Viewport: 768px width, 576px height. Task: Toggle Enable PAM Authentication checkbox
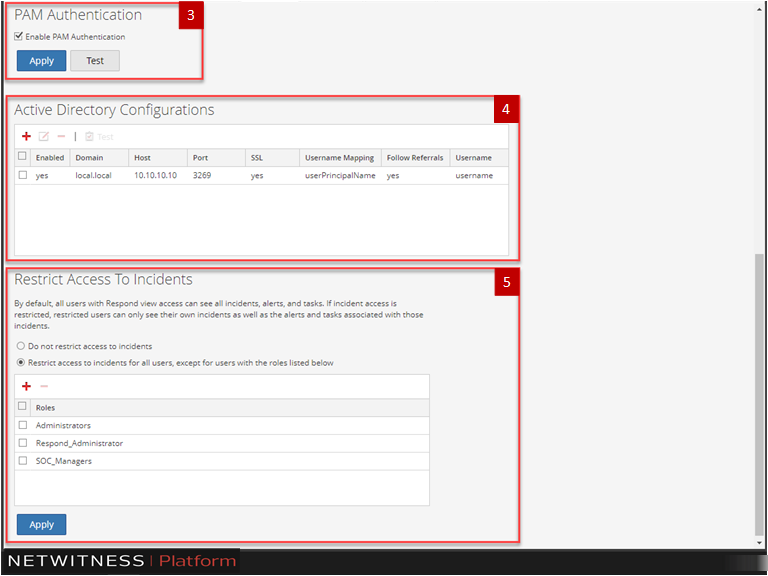point(19,37)
